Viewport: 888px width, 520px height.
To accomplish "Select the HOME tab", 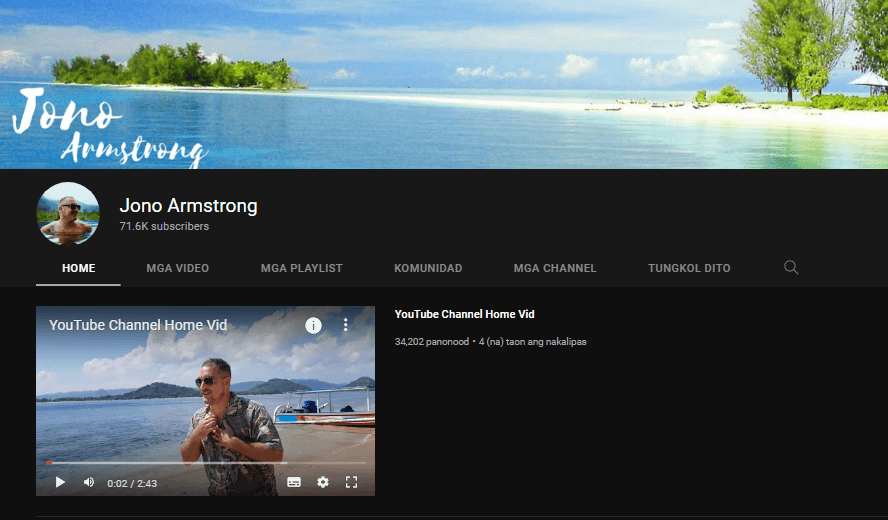I will pyautogui.click(x=79, y=268).
